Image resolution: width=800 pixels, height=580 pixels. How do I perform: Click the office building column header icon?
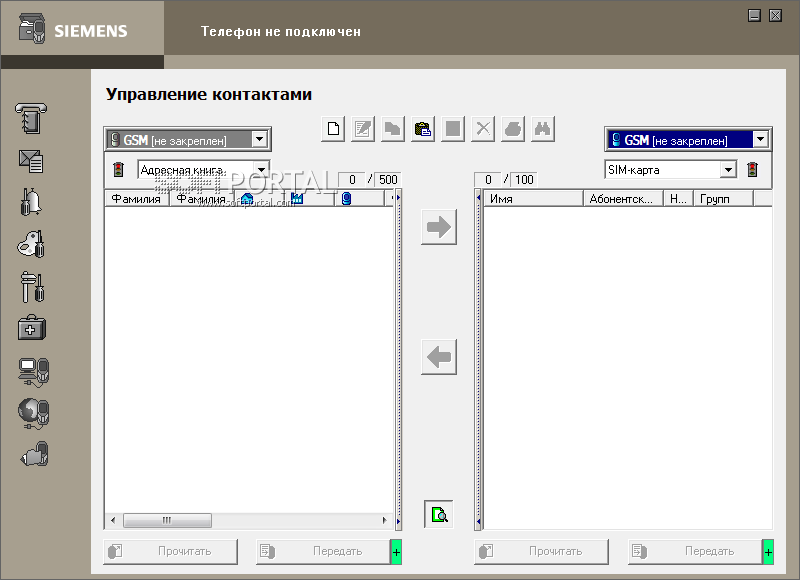click(x=297, y=198)
